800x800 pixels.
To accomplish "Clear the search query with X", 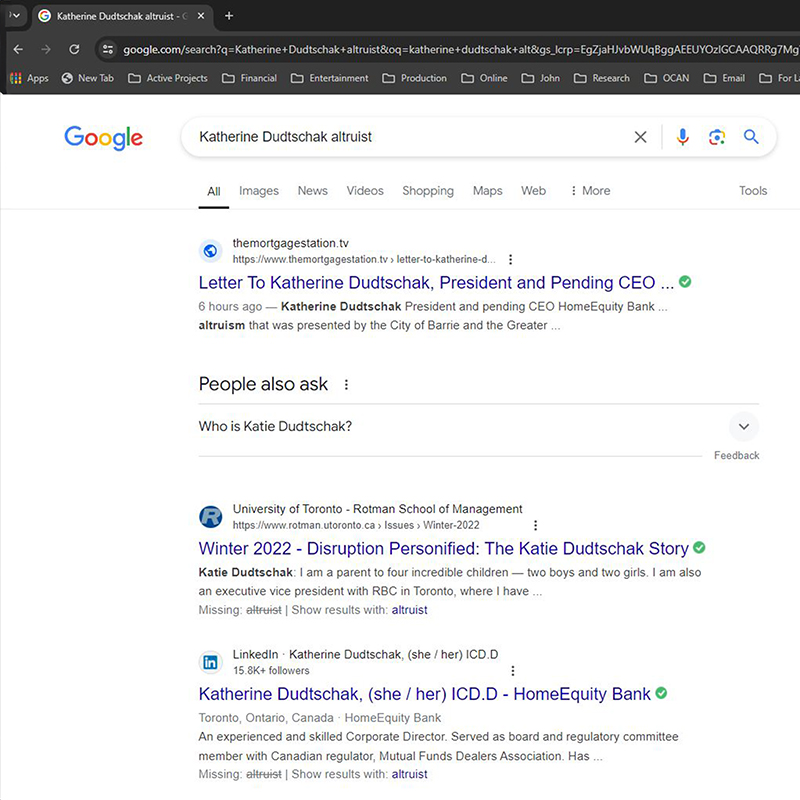I will [640, 137].
